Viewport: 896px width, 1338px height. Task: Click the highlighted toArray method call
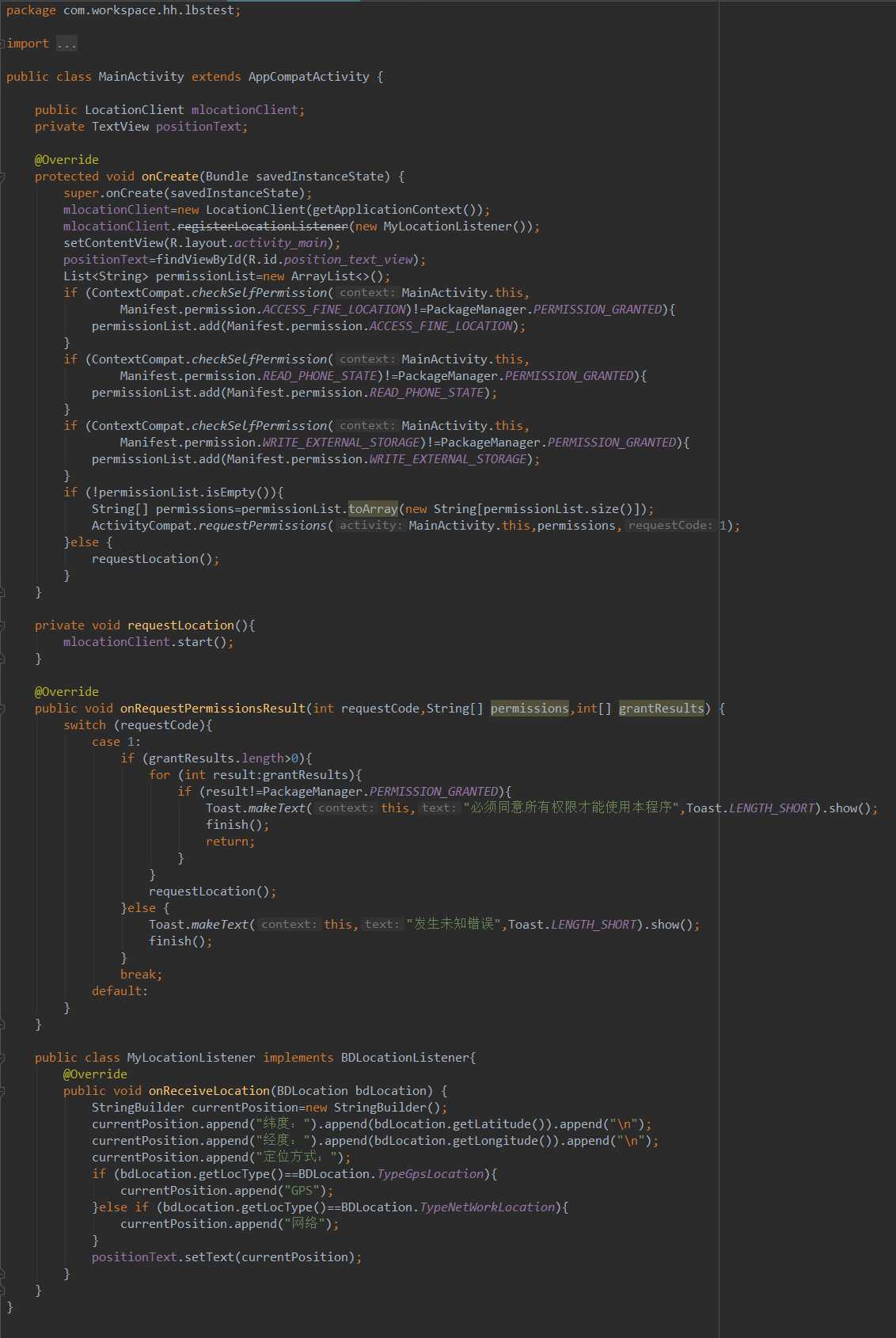[373, 509]
